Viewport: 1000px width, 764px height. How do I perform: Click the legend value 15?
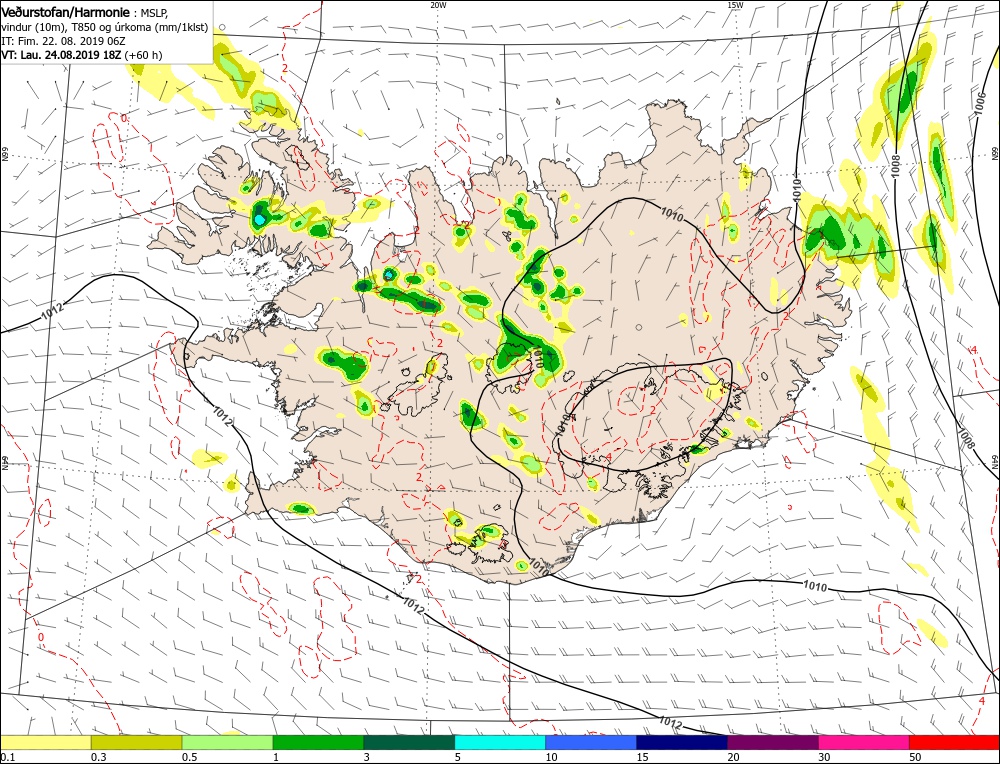pyautogui.click(x=642, y=757)
